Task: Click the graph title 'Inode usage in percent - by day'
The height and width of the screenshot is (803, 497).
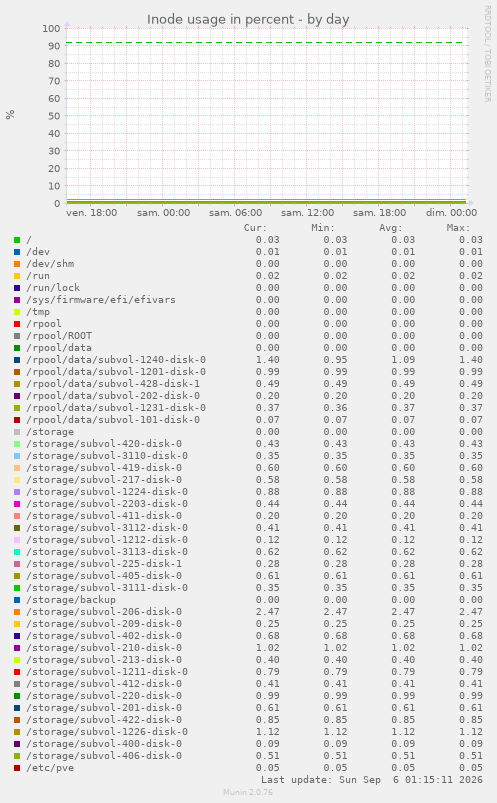Action: click(248, 19)
